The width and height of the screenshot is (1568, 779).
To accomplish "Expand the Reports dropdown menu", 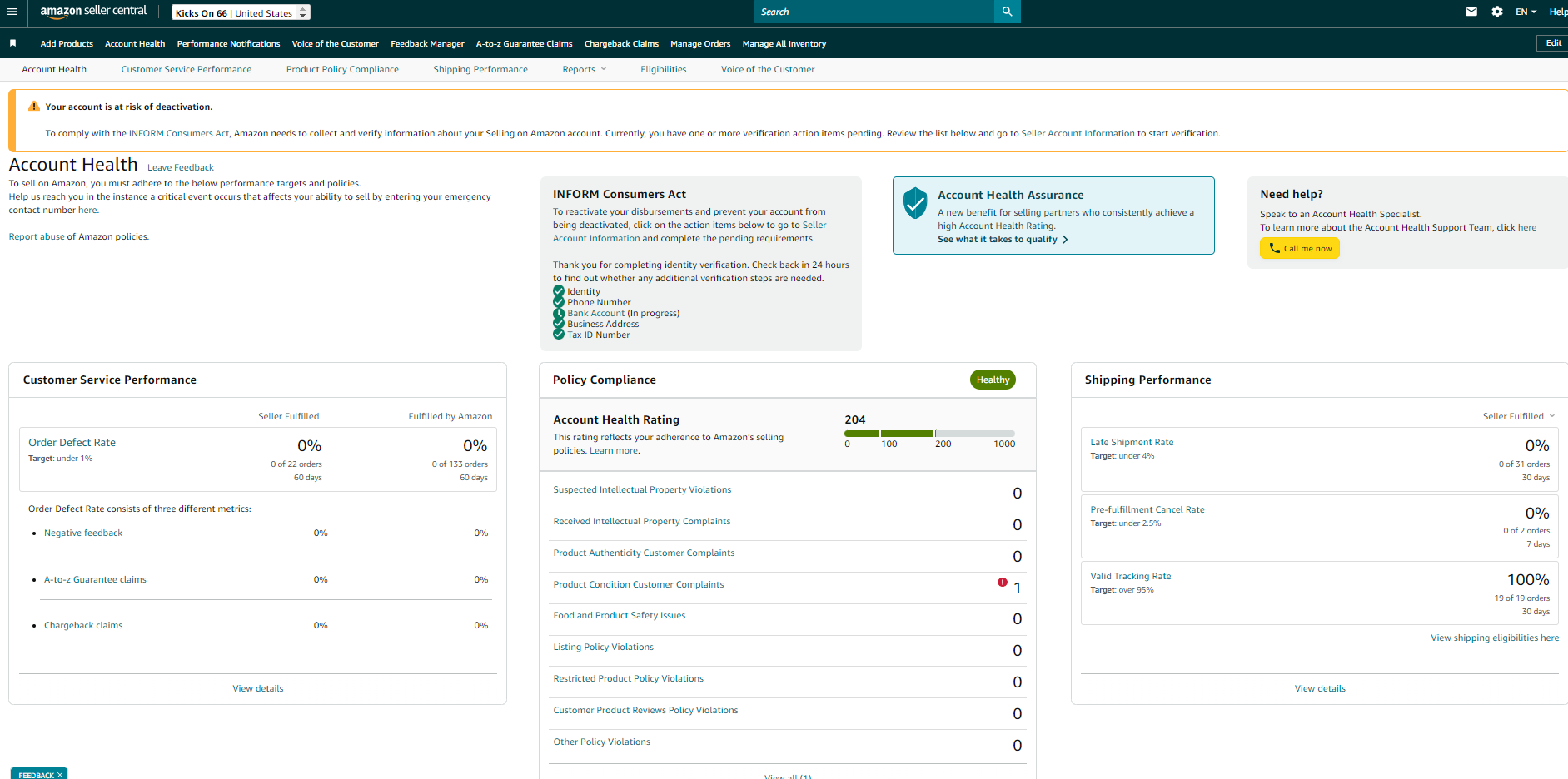I will pos(584,69).
